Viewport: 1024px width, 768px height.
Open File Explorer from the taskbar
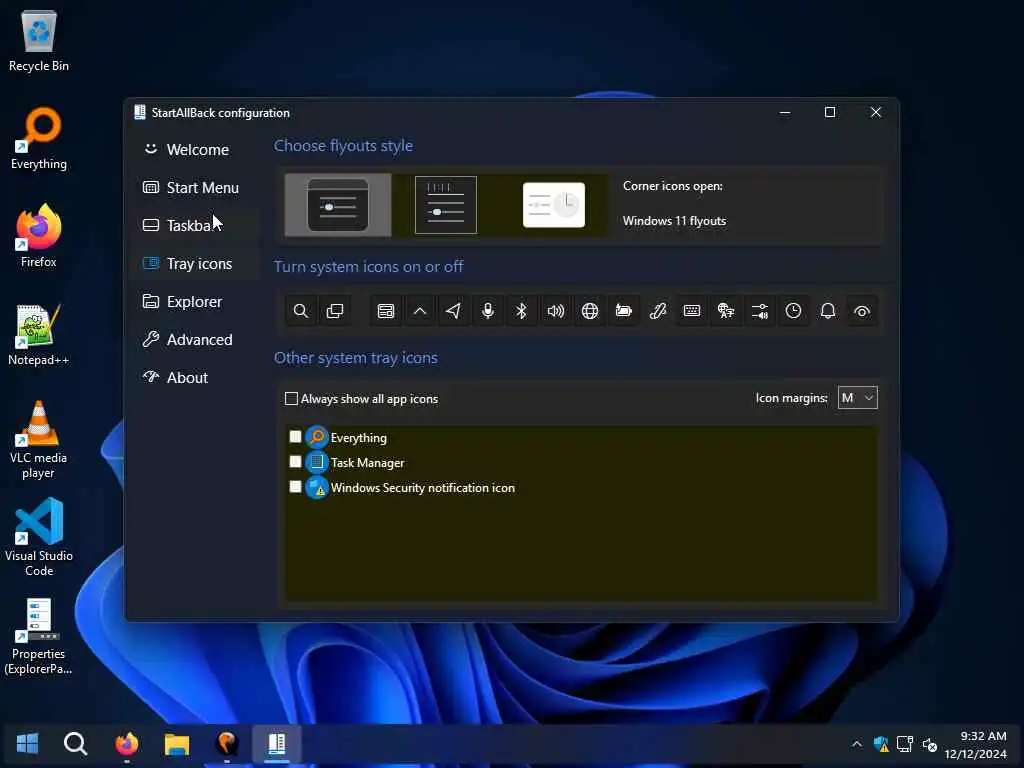tap(176, 743)
